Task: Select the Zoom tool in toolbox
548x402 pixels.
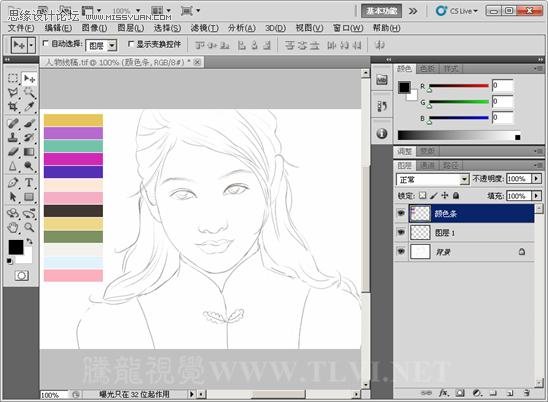Action: coord(29,228)
